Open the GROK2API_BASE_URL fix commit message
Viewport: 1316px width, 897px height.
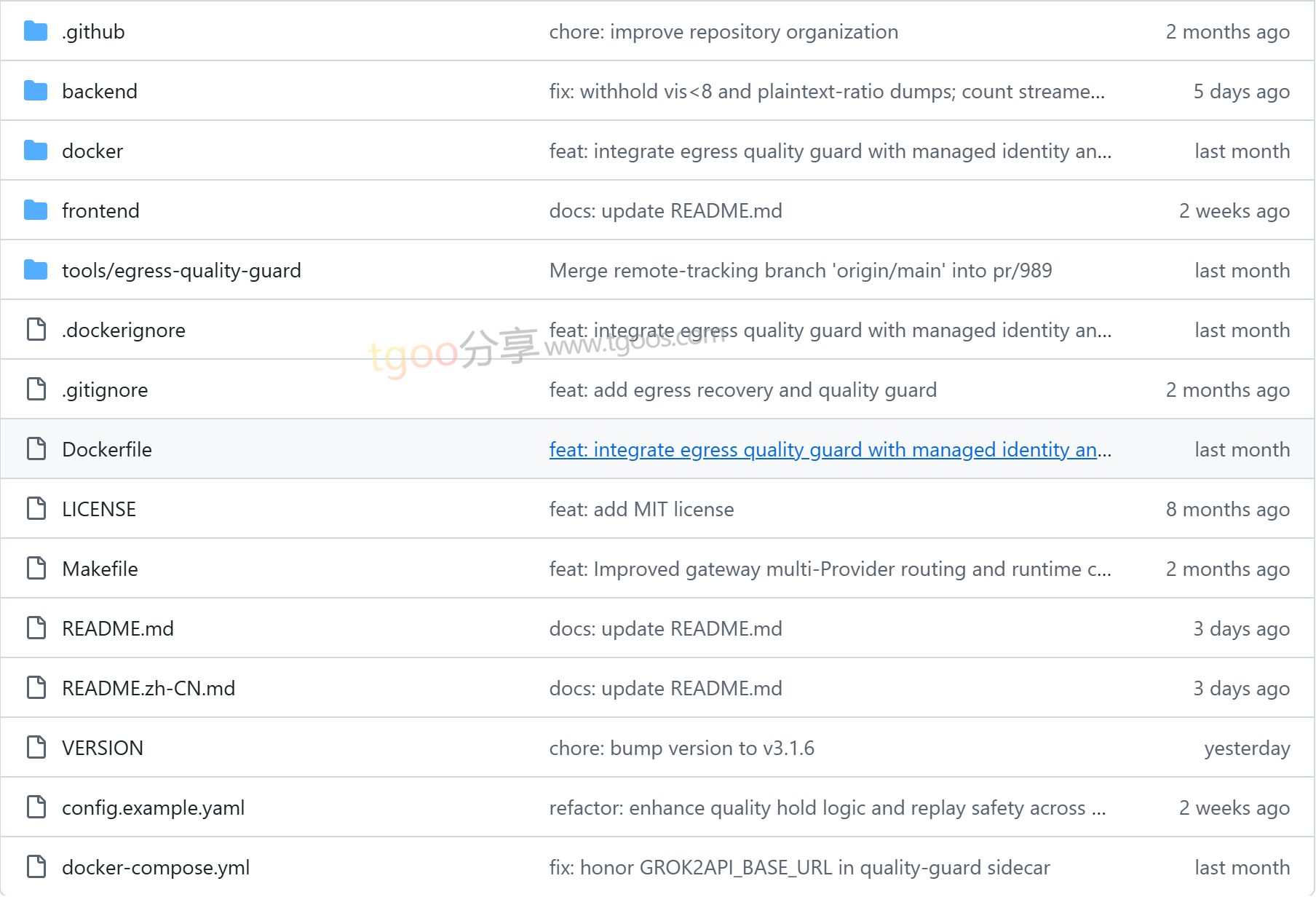(x=799, y=867)
